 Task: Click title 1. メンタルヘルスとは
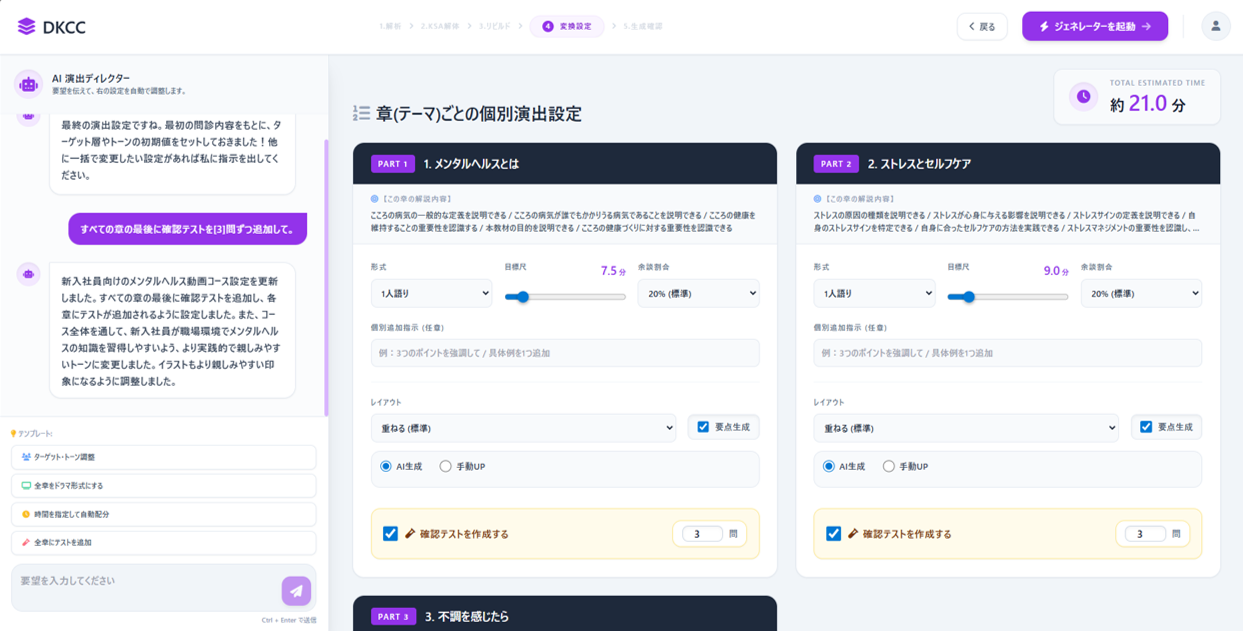coord(471,164)
